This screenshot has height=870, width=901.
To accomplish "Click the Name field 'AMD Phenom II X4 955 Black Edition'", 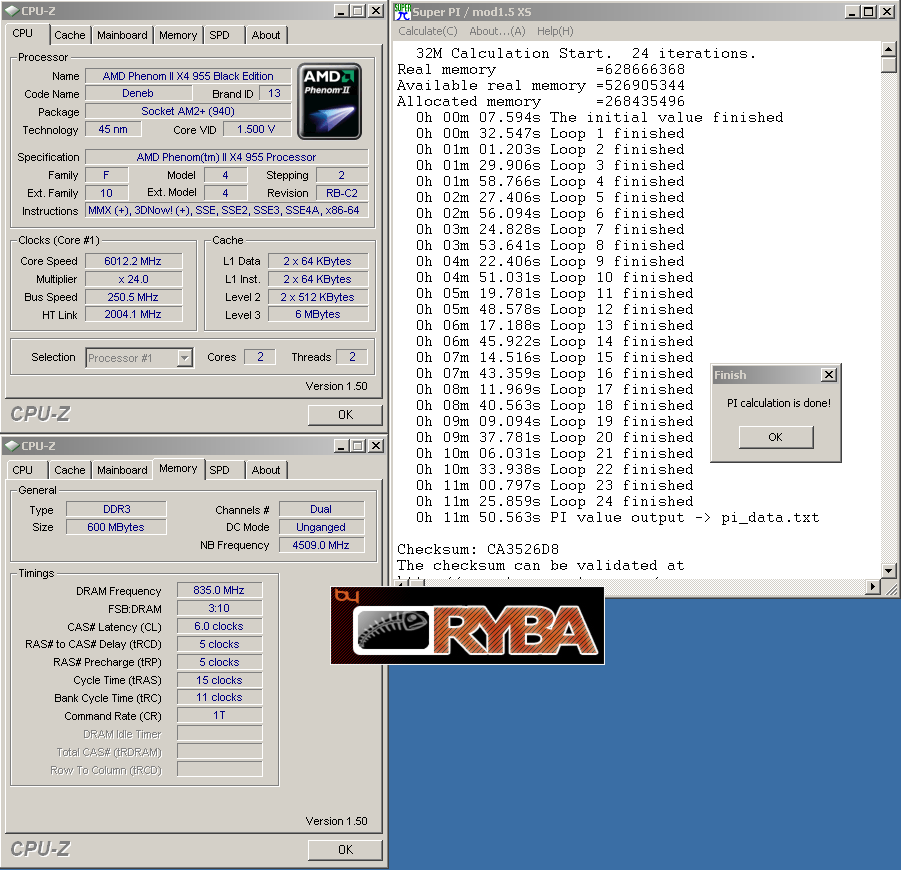I will [x=188, y=76].
